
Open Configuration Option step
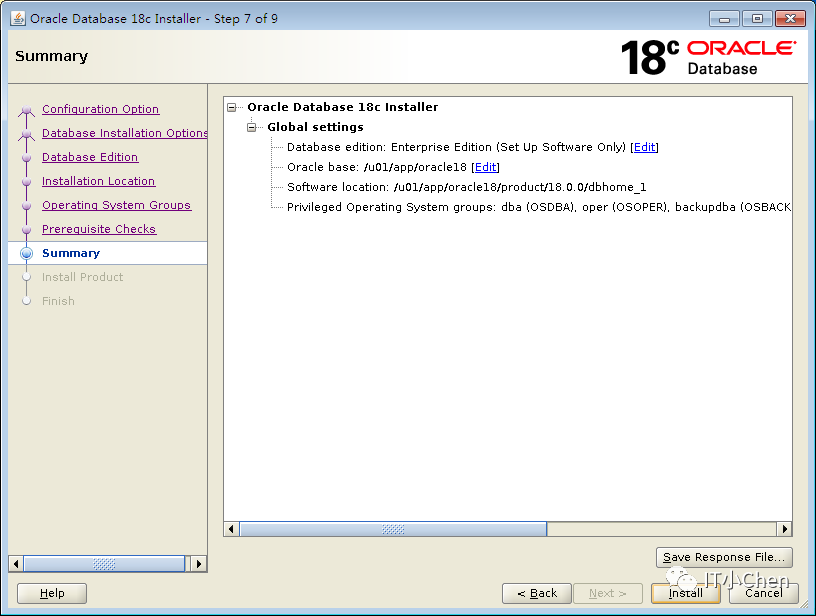[100, 109]
